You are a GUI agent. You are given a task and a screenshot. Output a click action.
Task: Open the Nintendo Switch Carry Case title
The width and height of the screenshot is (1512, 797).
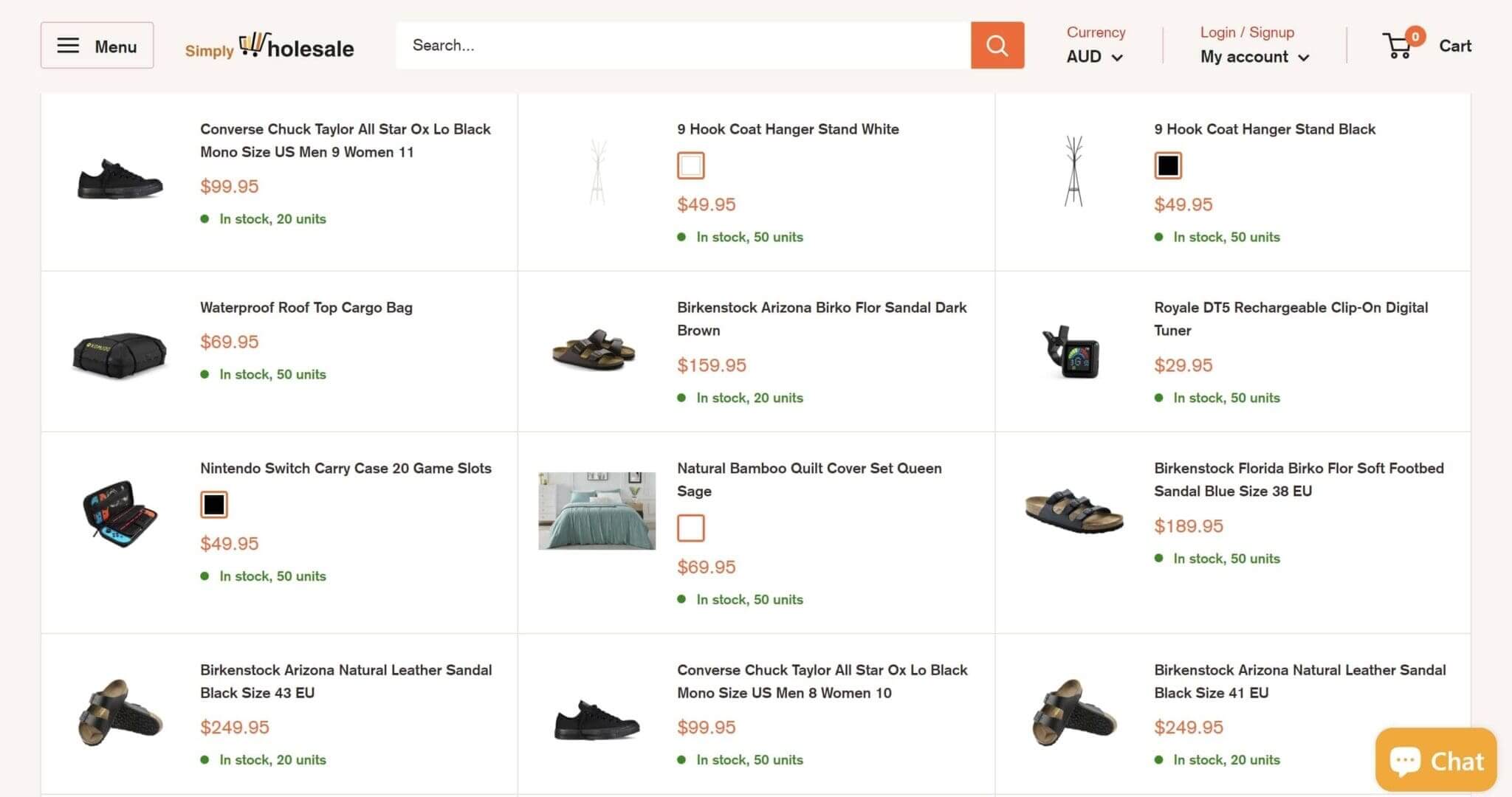pos(345,469)
